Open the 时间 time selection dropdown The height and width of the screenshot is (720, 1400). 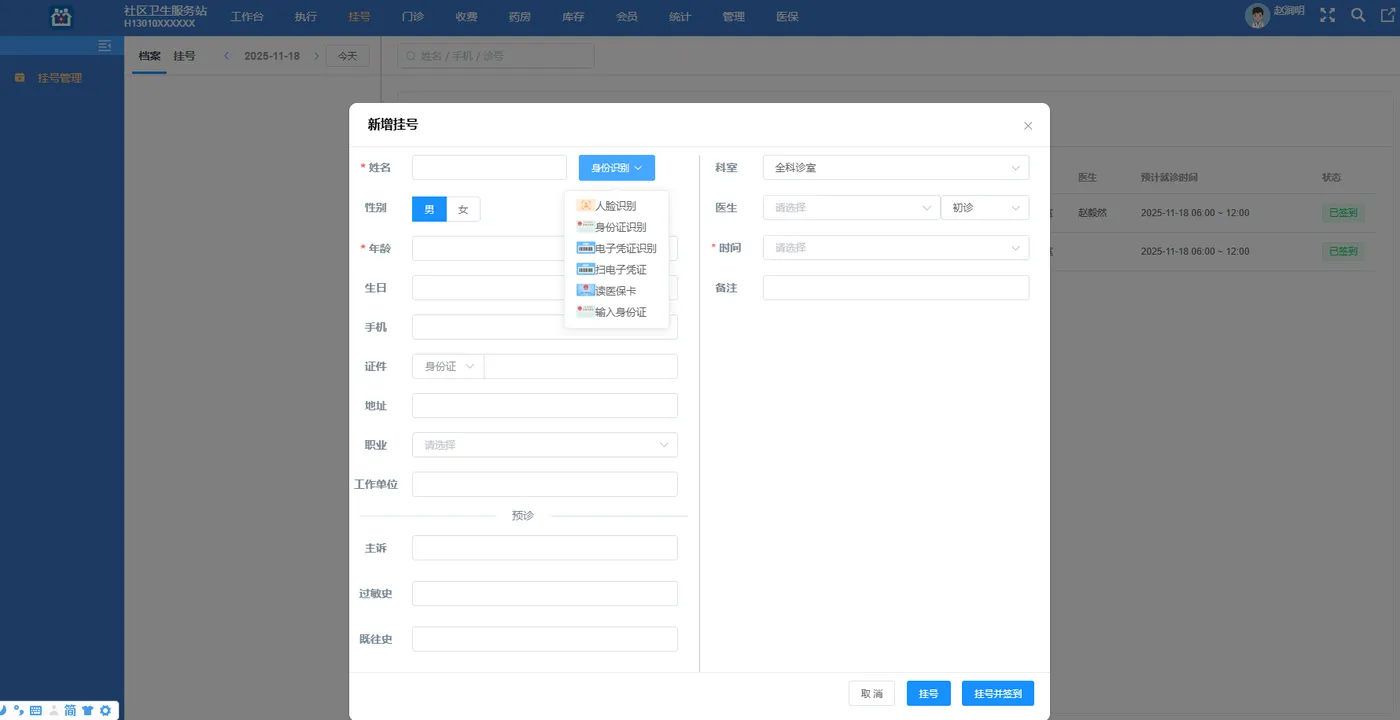coord(895,247)
